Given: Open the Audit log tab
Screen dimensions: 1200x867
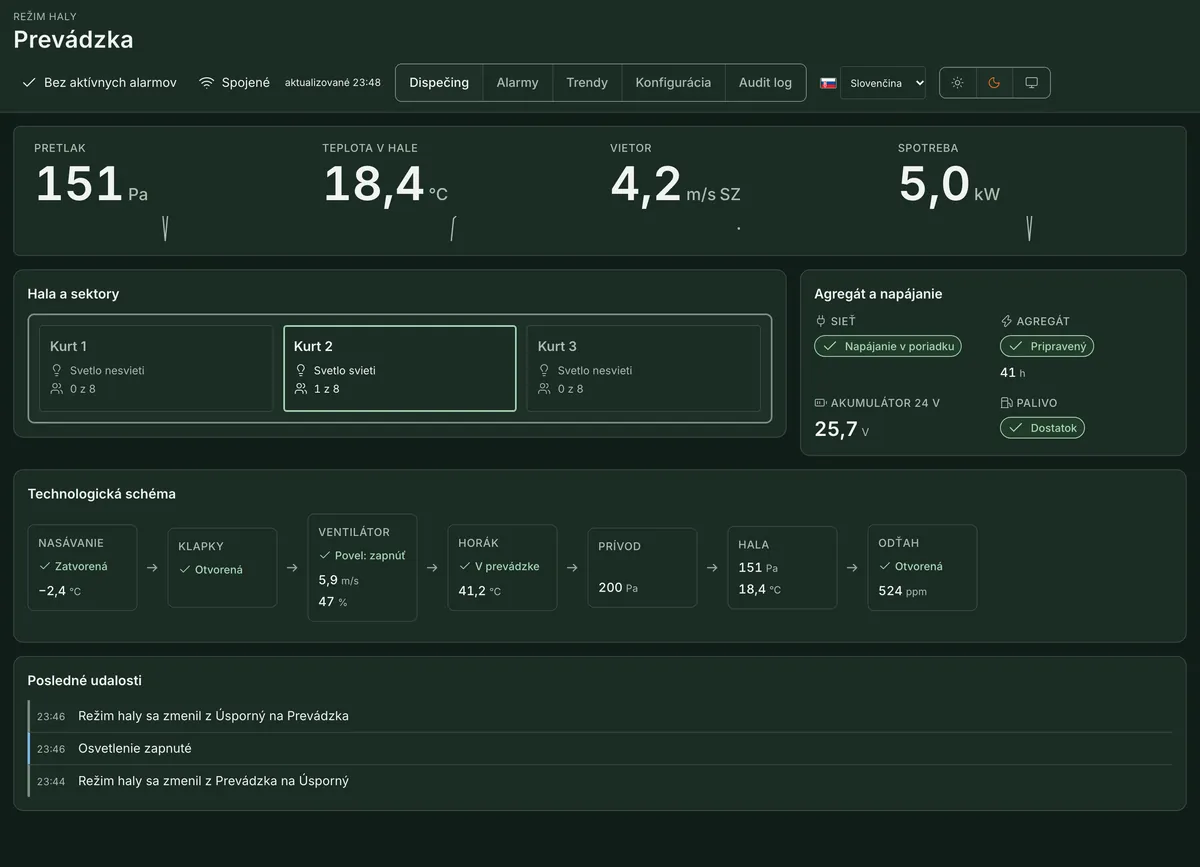Looking at the screenshot, I should point(765,83).
